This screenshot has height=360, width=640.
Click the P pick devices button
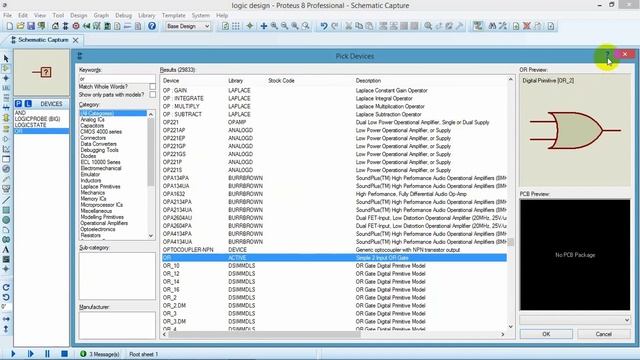[18, 104]
